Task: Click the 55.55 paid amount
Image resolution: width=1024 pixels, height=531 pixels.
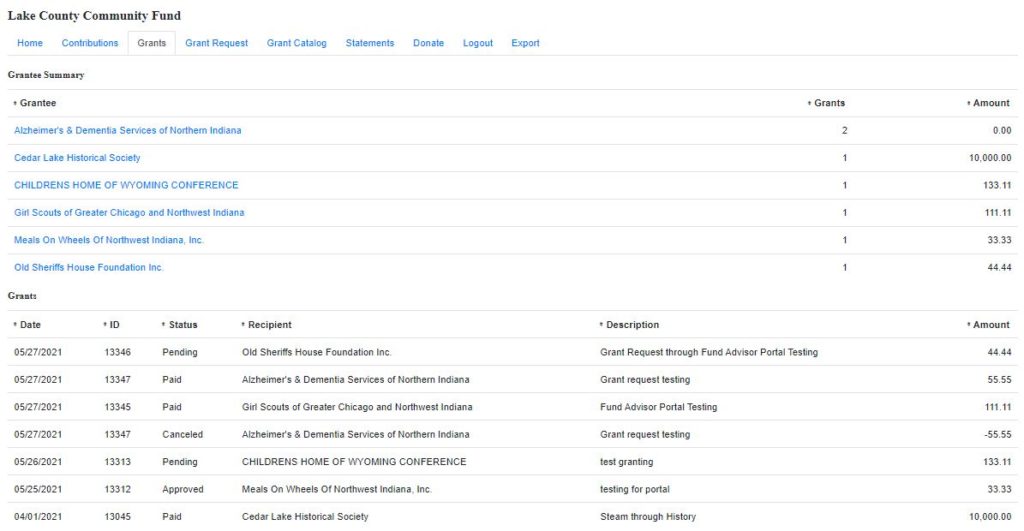Action: click(x=999, y=379)
